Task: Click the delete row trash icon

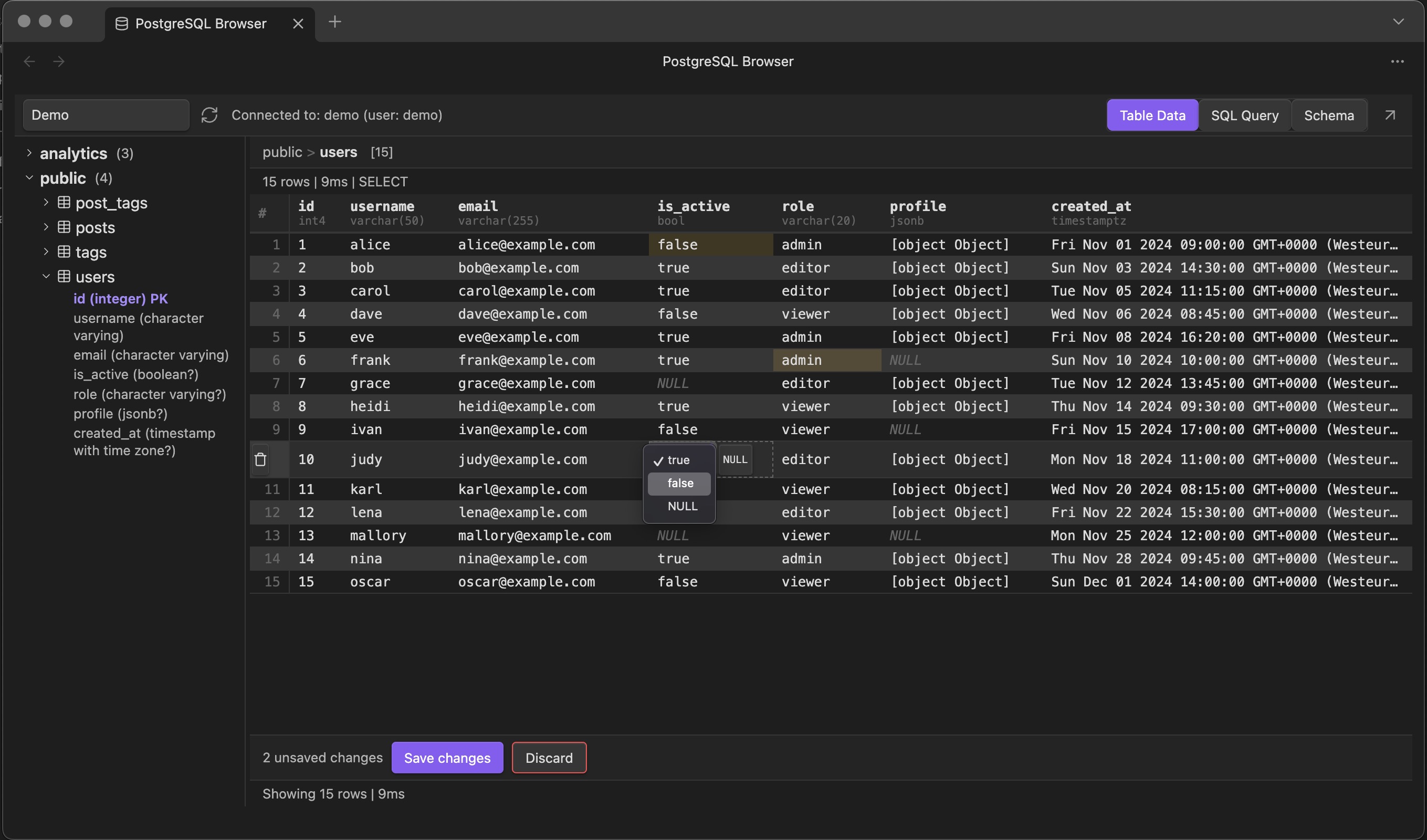Action: pyautogui.click(x=260, y=459)
